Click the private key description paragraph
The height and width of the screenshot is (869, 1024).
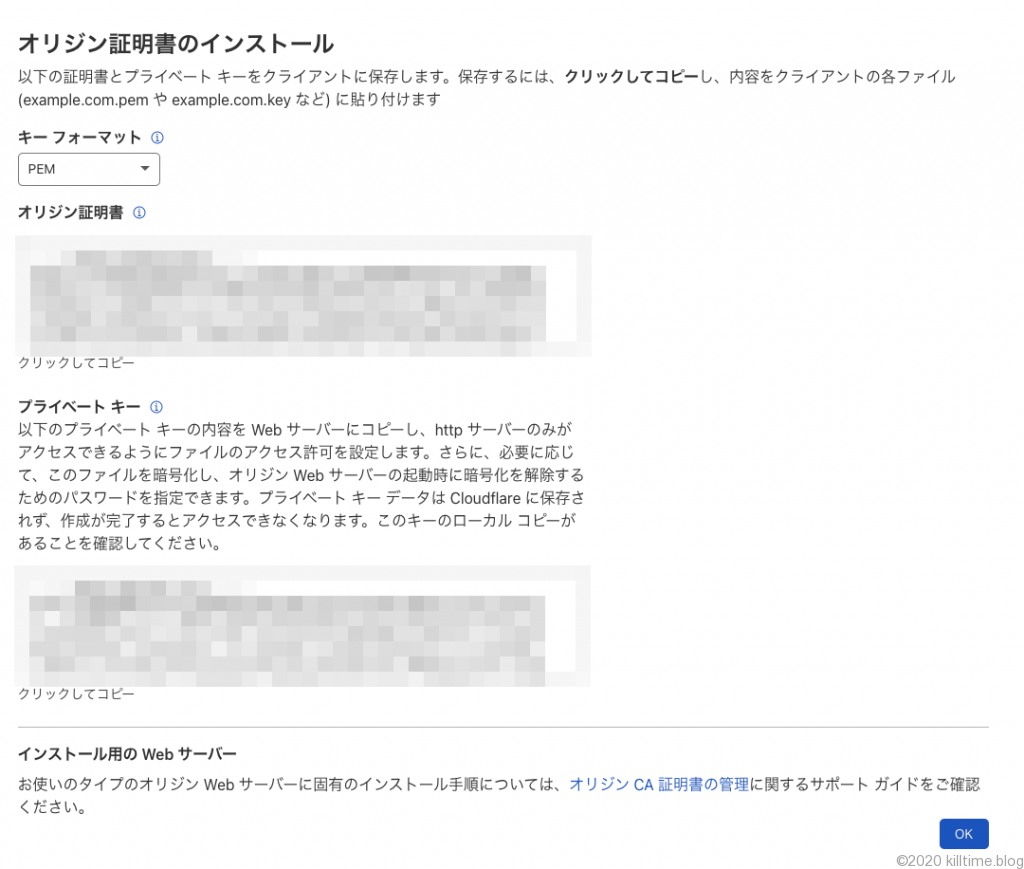(300, 486)
